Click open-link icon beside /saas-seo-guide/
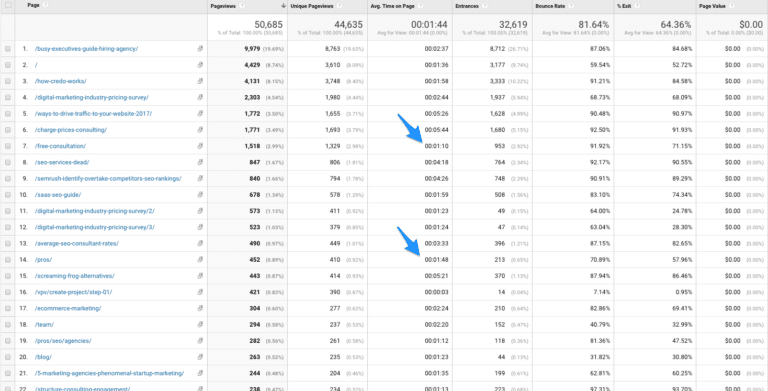The height and width of the screenshot is (391, 768). (200, 195)
